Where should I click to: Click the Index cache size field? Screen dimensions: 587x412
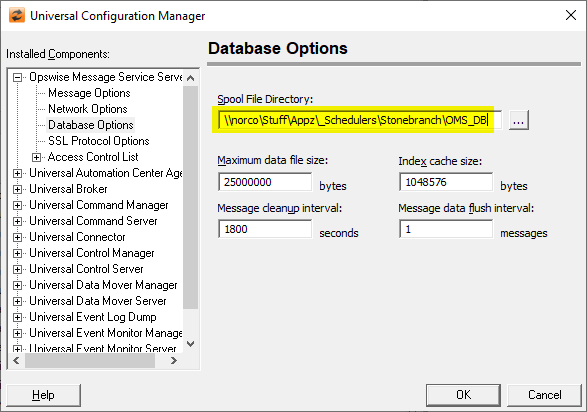point(446,182)
